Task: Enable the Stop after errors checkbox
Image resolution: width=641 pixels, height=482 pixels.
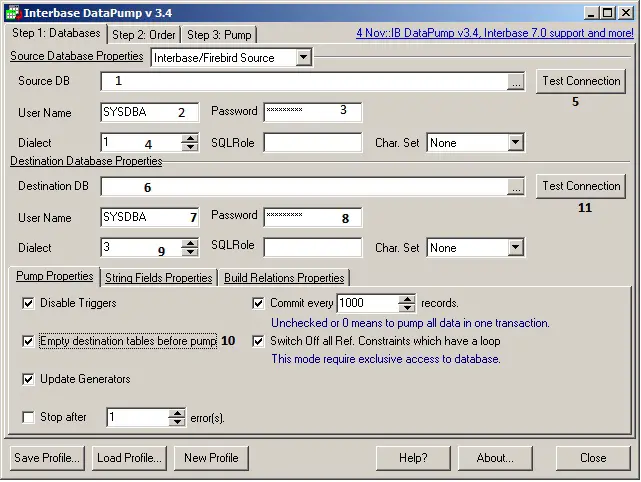Action: pos(28,417)
